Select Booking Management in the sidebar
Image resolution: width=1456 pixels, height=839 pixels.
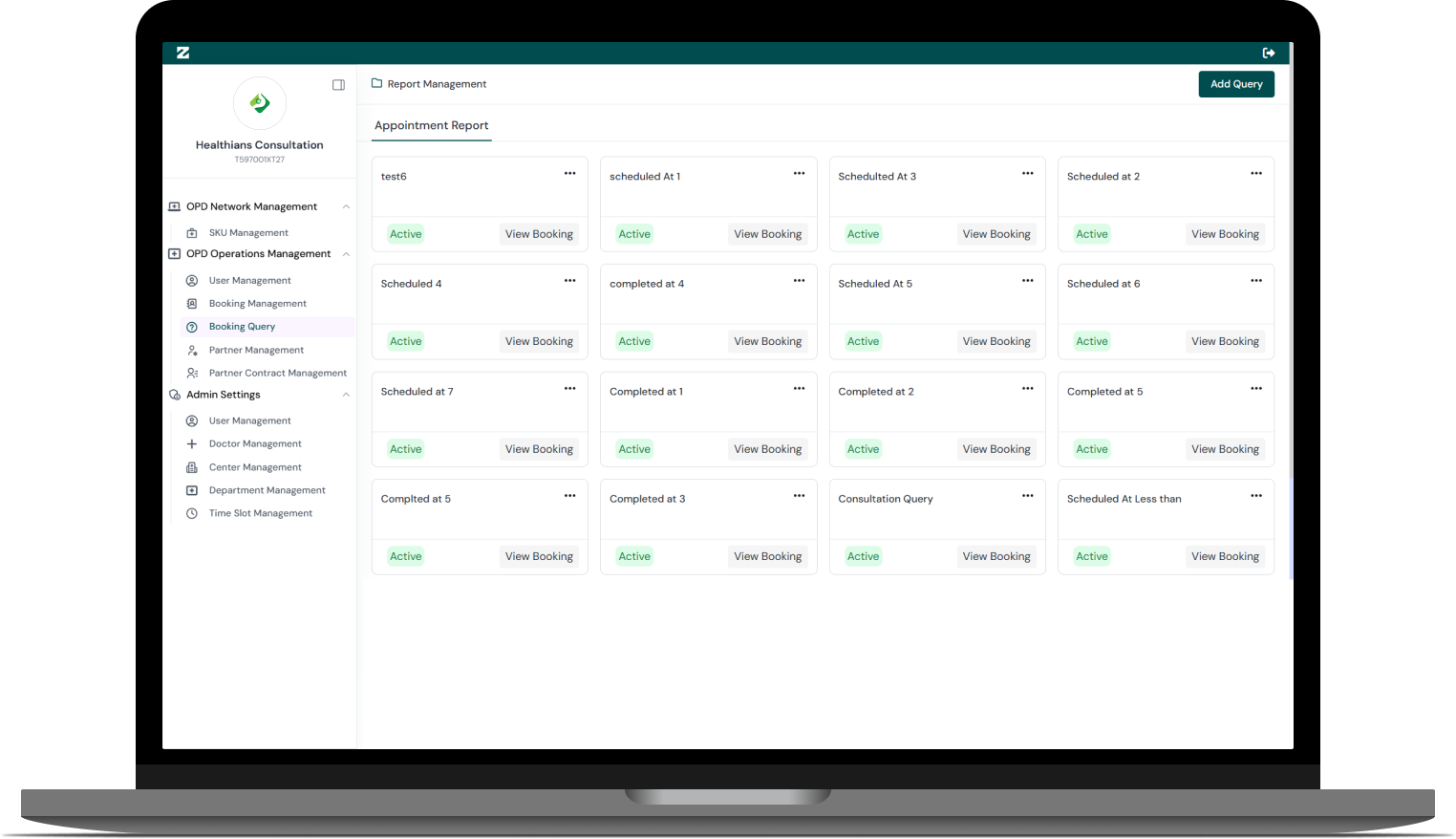257,304
